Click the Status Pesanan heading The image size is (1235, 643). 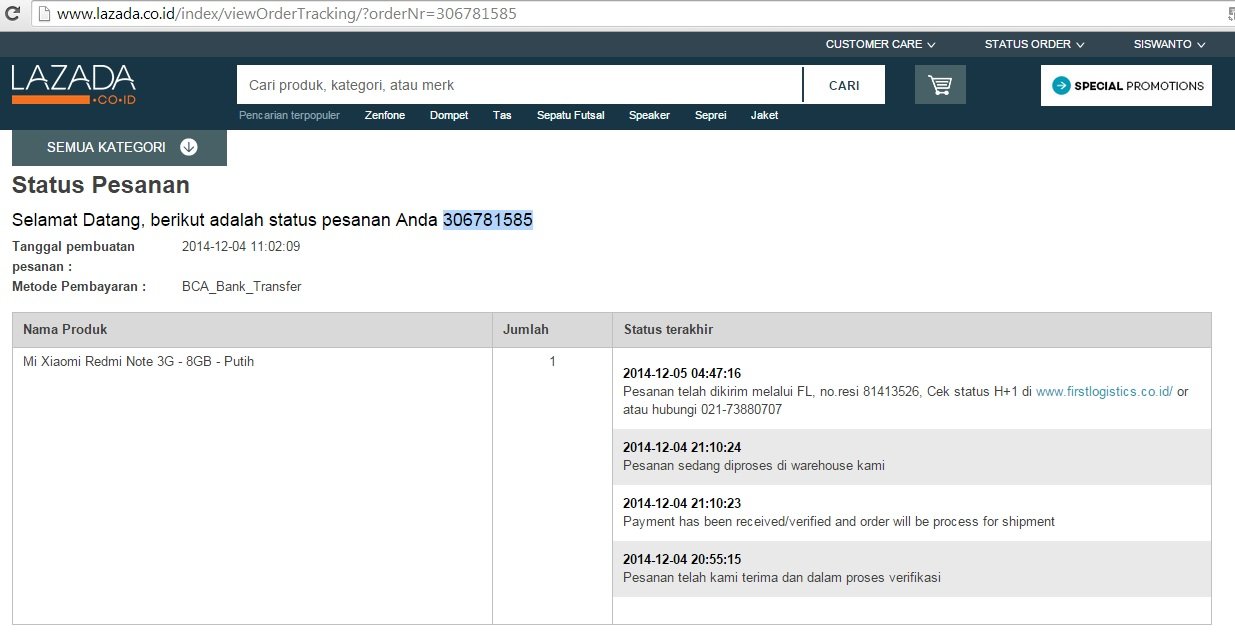point(101,185)
